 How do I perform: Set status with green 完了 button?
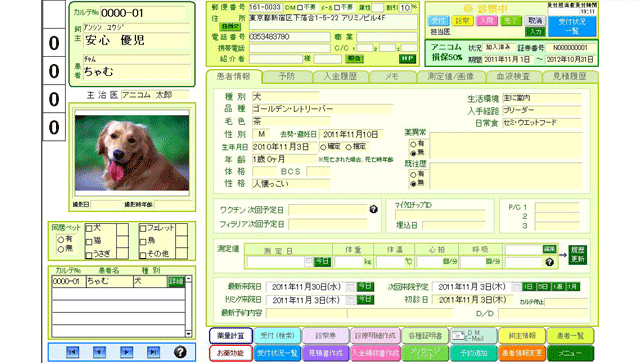pos(511,20)
